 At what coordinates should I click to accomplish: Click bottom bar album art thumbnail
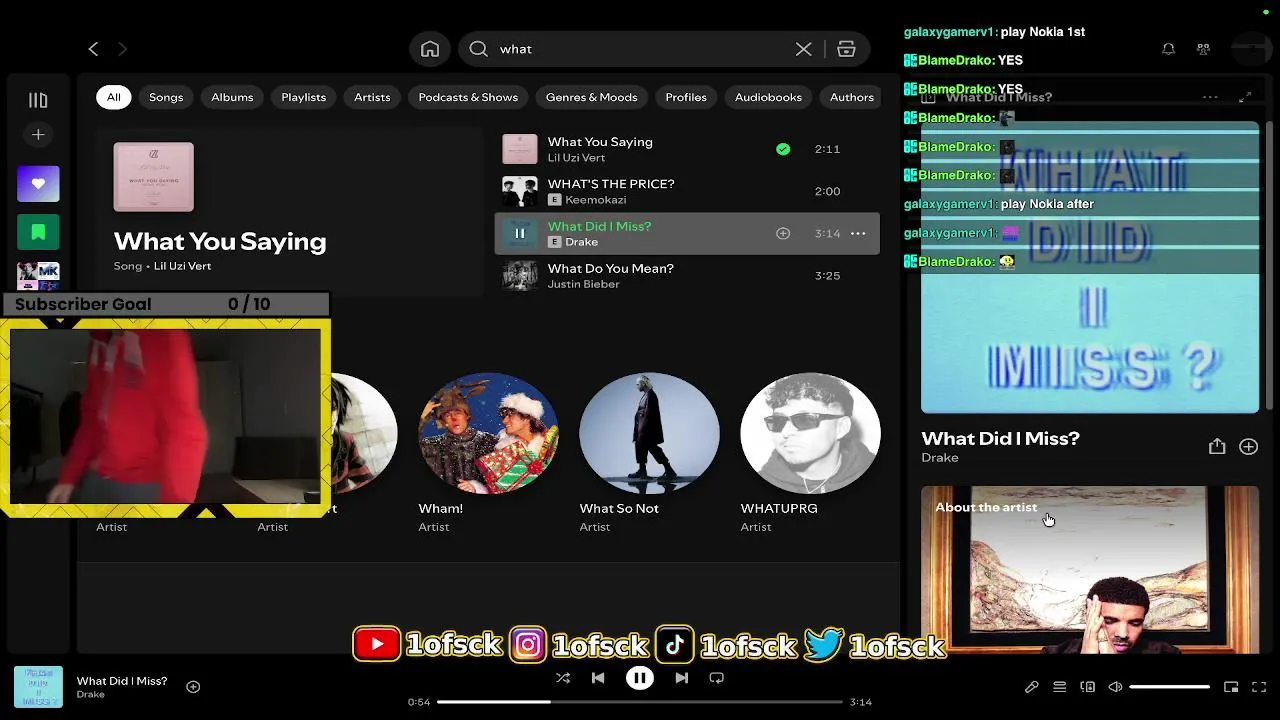(x=38, y=687)
